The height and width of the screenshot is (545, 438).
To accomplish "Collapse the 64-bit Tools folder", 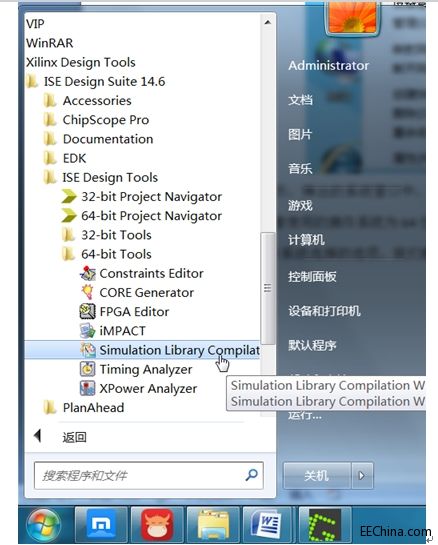I will (107, 254).
